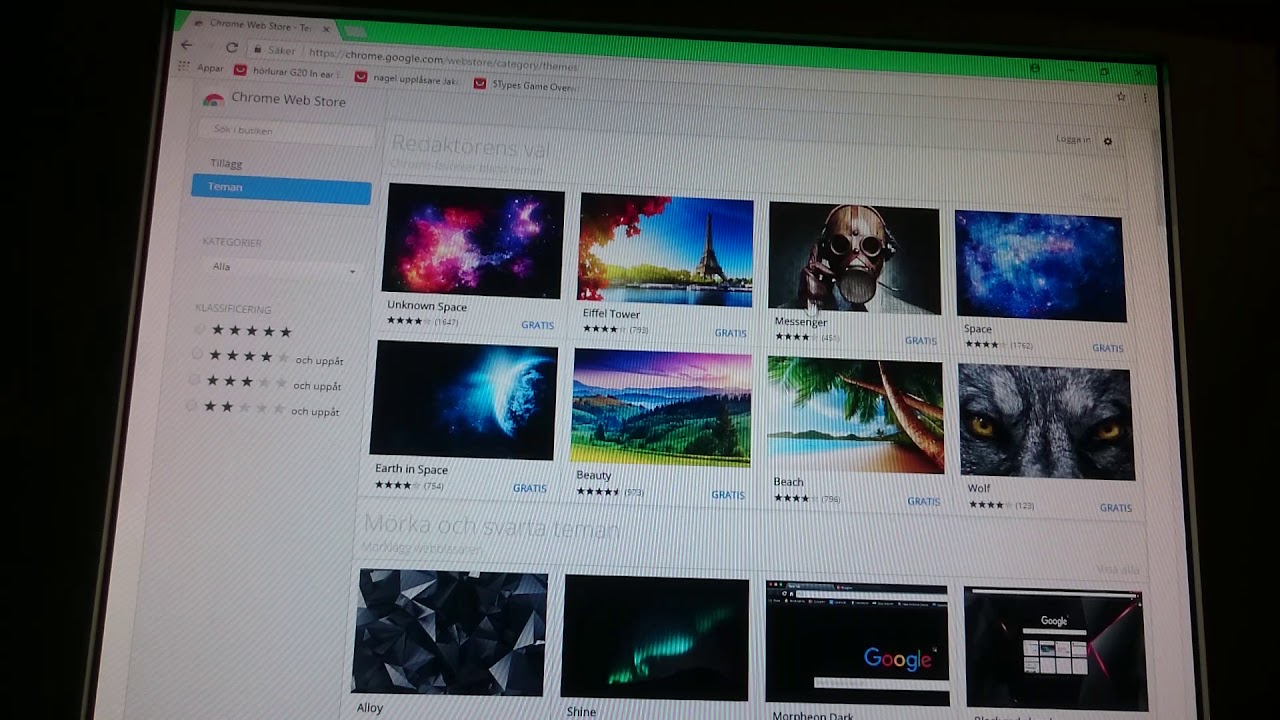Click GRATIS under Beauty
1280x720 pixels.
728,495
